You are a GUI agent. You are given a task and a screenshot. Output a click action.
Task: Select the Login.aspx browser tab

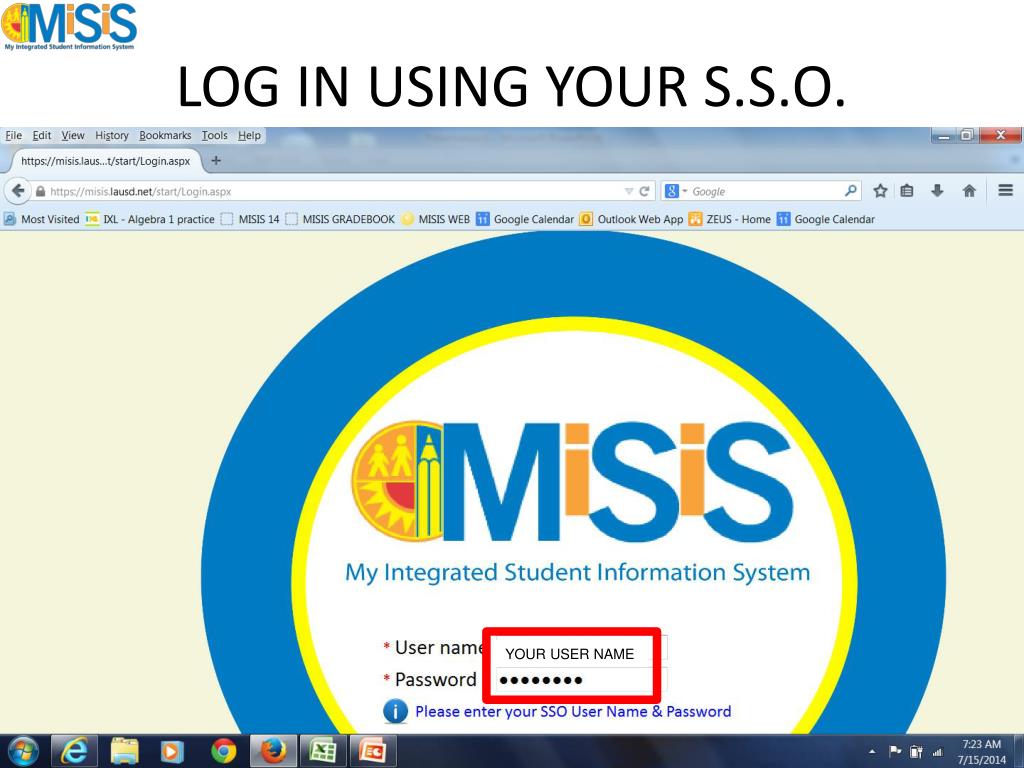click(105, 161)
